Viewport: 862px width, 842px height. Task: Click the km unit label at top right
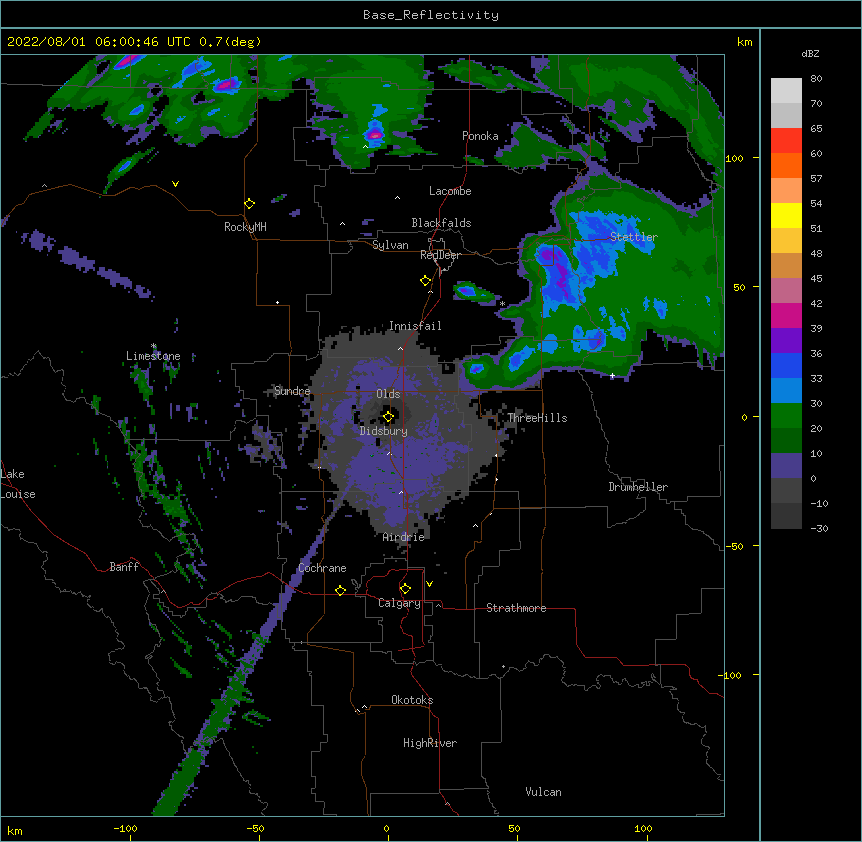coord(745,42)
